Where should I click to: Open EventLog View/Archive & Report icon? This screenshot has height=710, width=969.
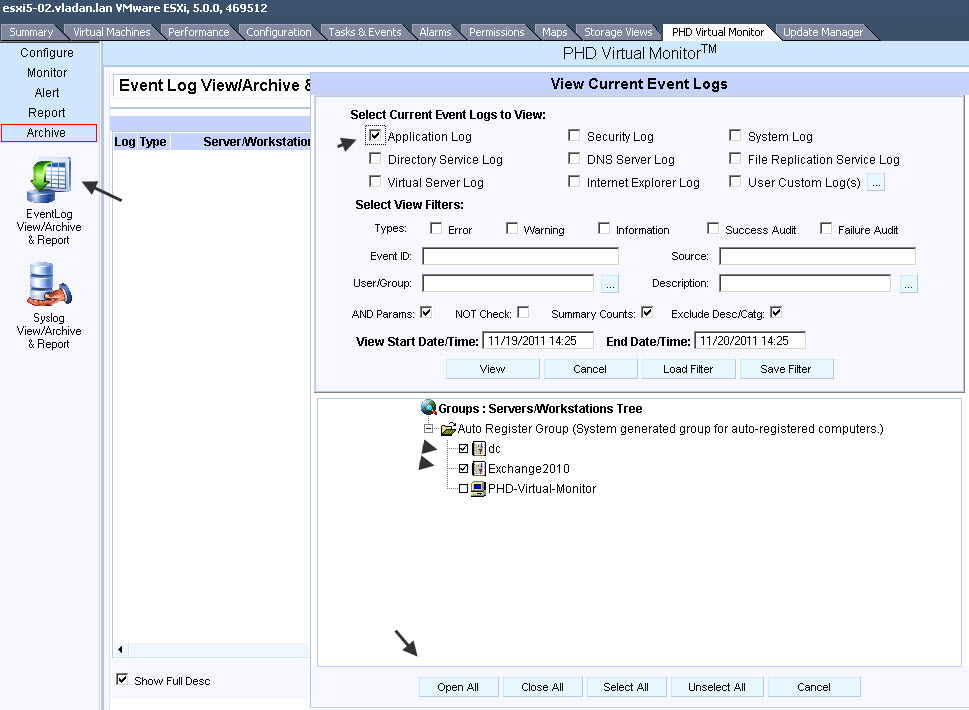[x=49, y=180]
